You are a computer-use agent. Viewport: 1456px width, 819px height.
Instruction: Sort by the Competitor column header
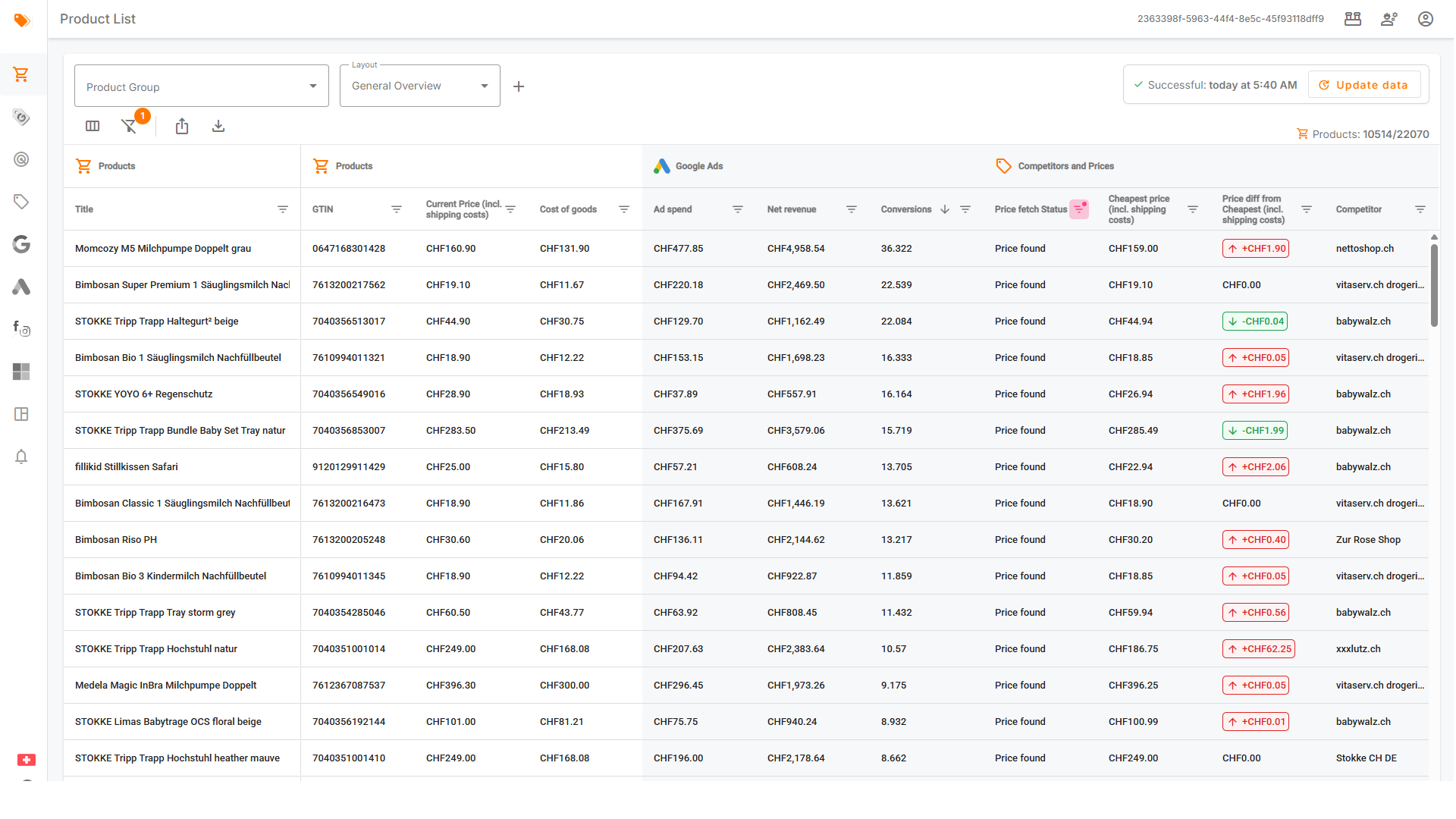[x=1358, y=209]
